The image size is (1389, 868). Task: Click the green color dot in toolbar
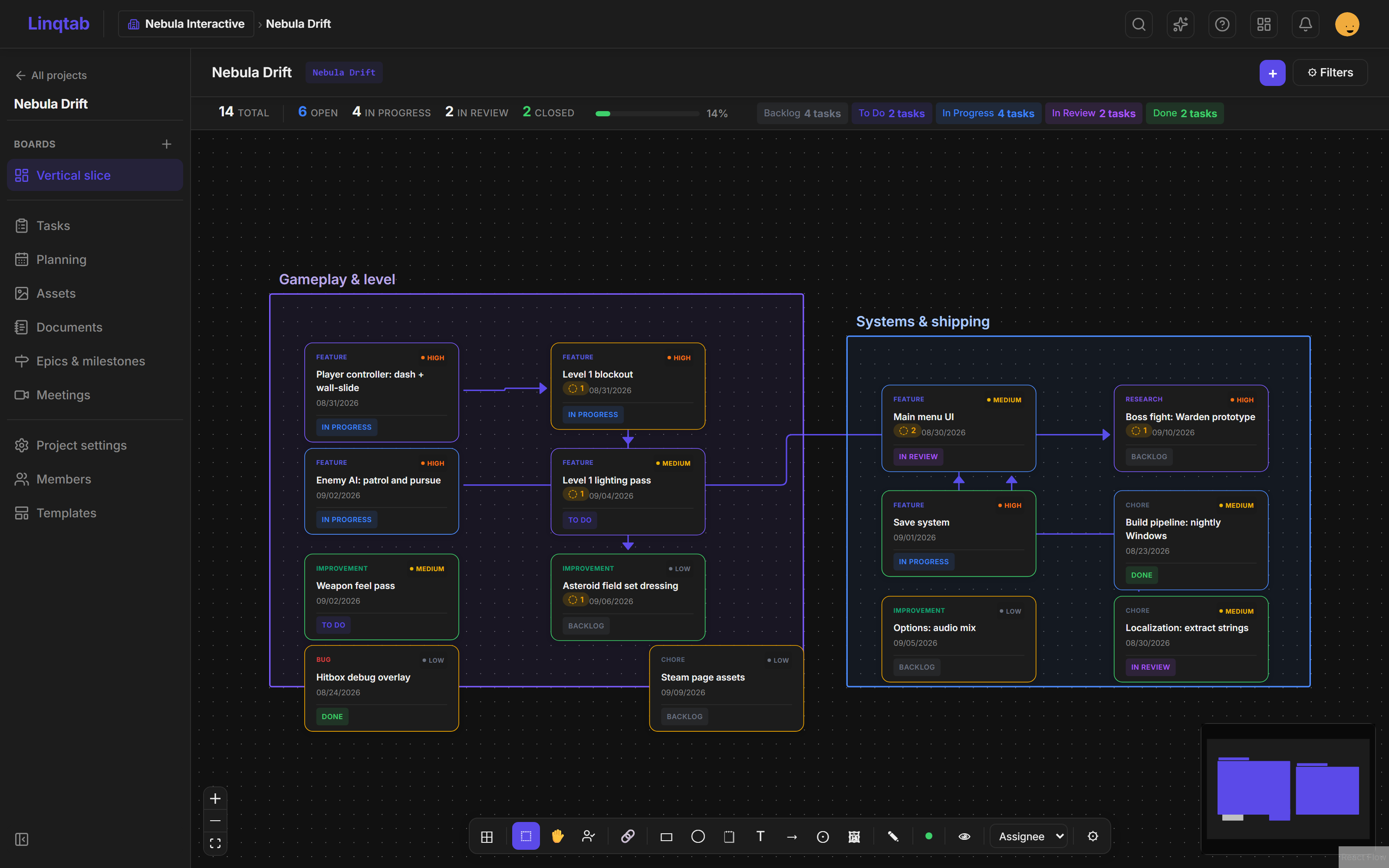(x=929, y=836)
